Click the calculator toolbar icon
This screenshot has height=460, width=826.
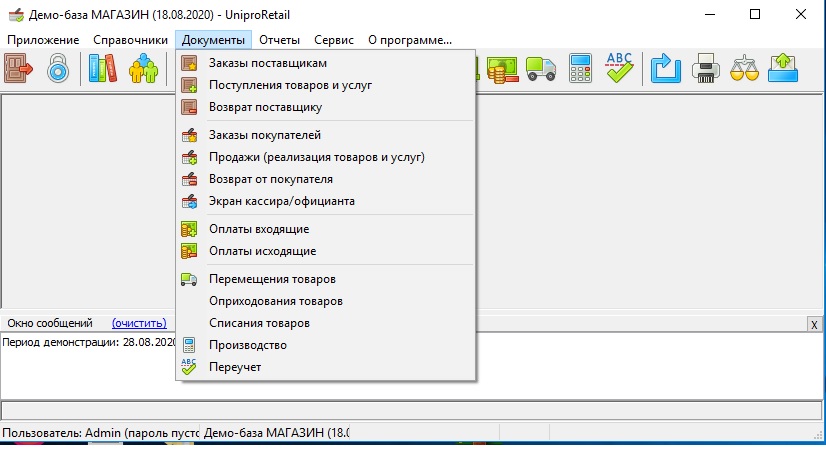580,68
